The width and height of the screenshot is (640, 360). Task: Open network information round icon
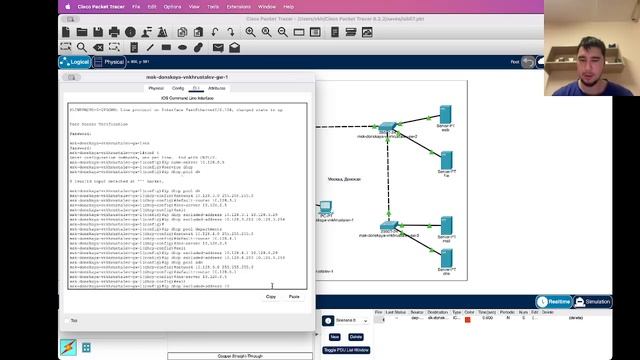tap(130, 32)
